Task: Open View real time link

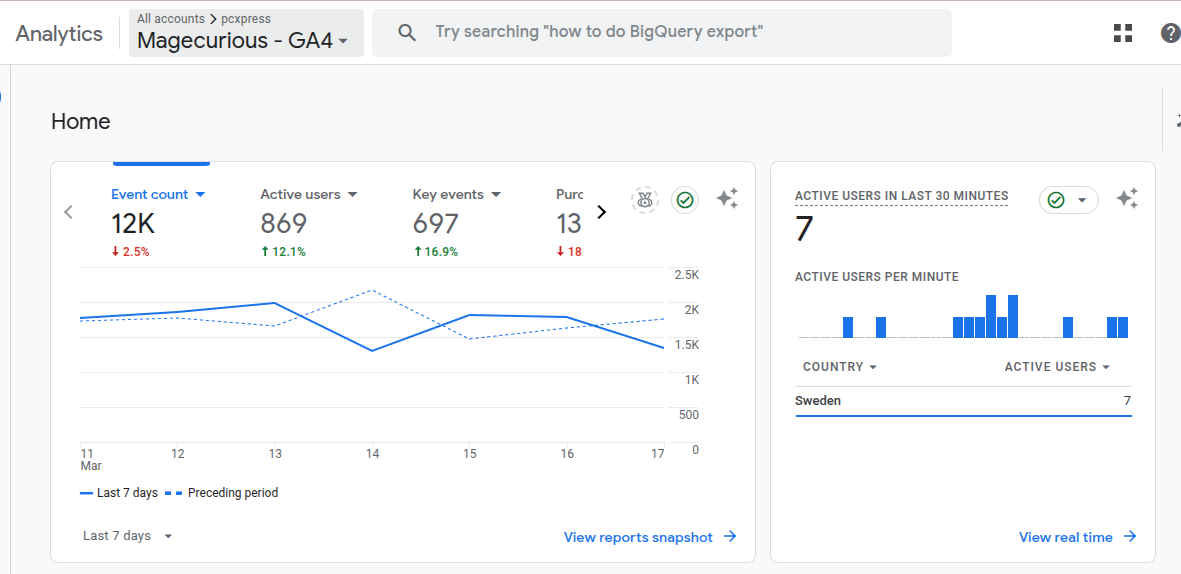Action: pyautogui.click(x=1076, y=537)
